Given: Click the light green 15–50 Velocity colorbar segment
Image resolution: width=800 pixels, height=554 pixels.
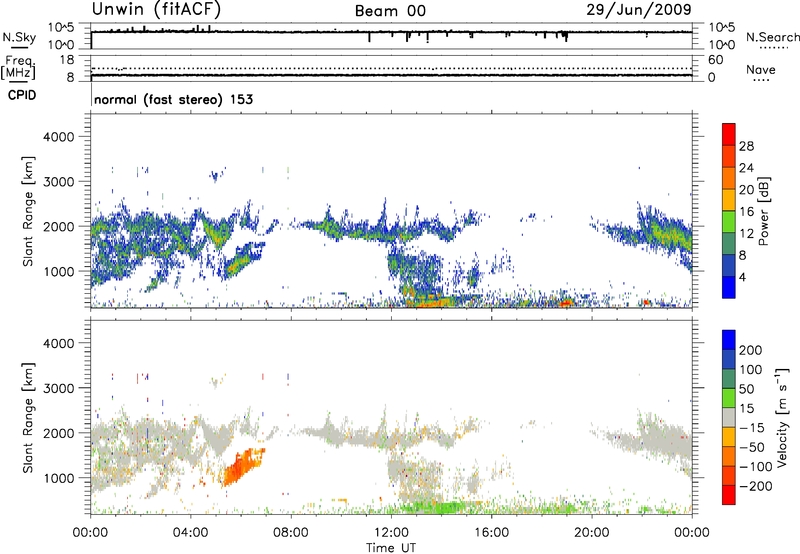Looking at the screenshot, I should point(729,398).
